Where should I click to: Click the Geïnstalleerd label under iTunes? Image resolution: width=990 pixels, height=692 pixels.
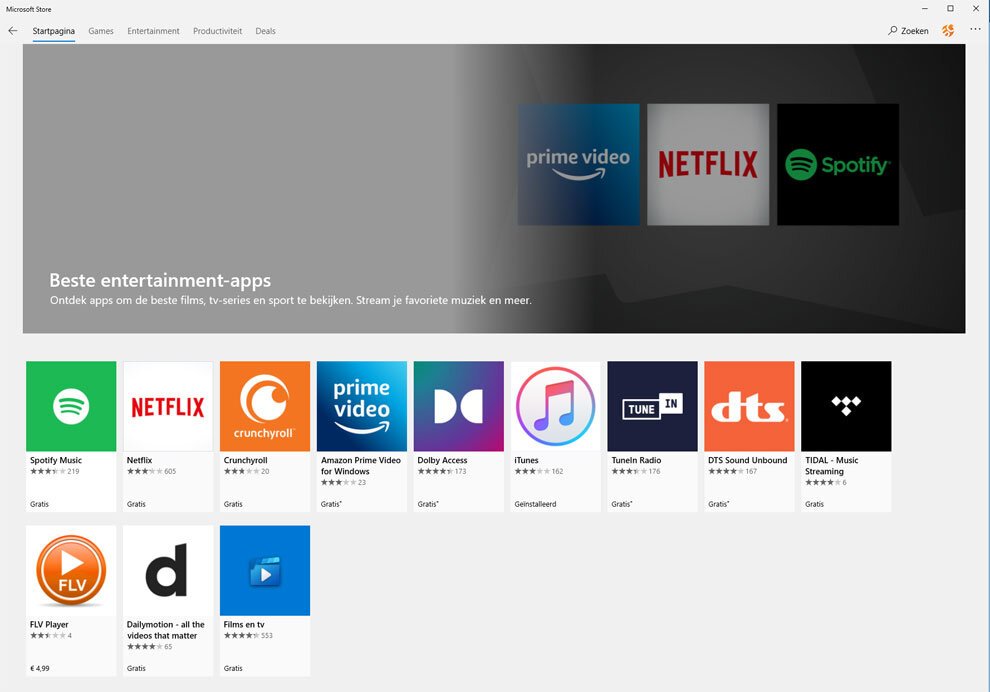535,504
